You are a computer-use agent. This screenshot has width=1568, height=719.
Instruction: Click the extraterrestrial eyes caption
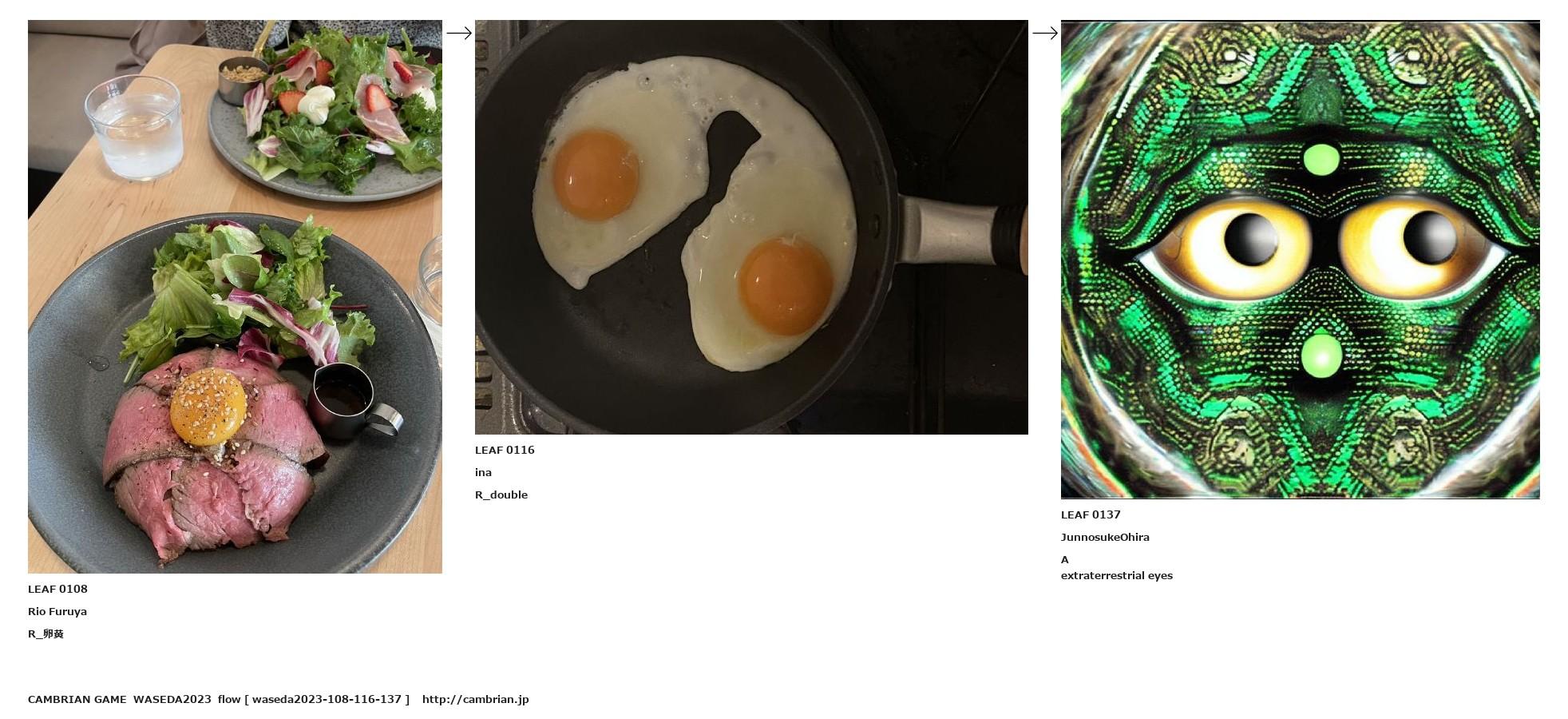(1117, 575)
